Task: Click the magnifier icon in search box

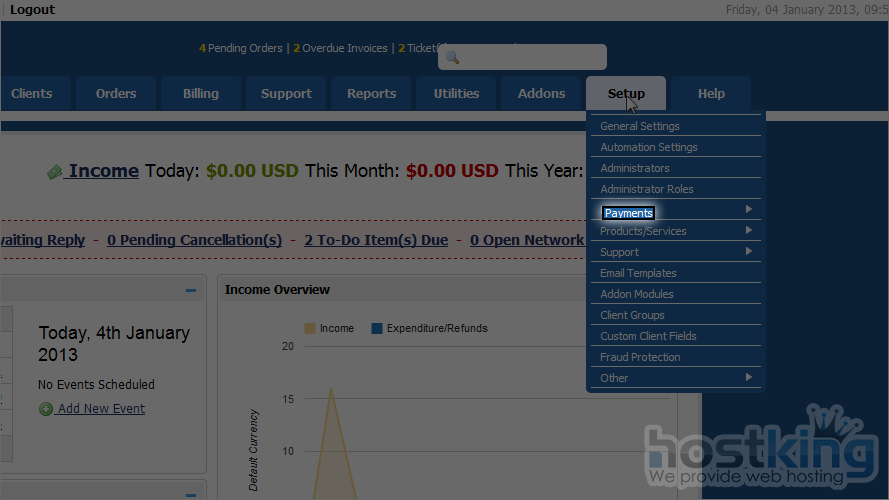Action: tap(452, 58)
